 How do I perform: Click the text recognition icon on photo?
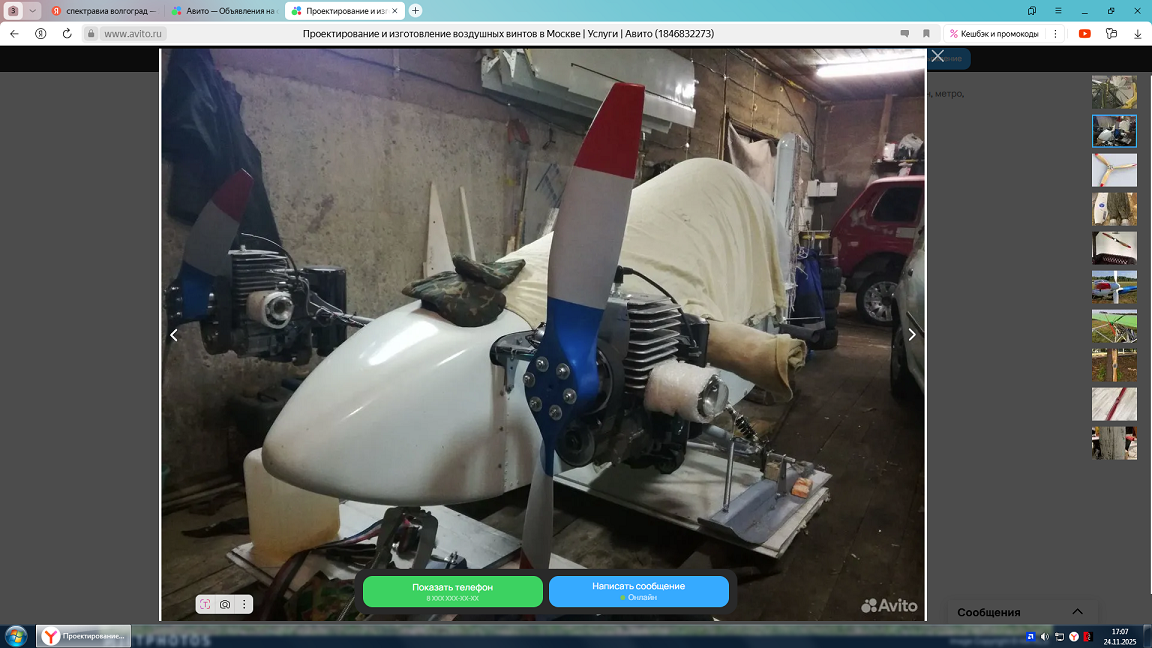click(x=205, y=604)
